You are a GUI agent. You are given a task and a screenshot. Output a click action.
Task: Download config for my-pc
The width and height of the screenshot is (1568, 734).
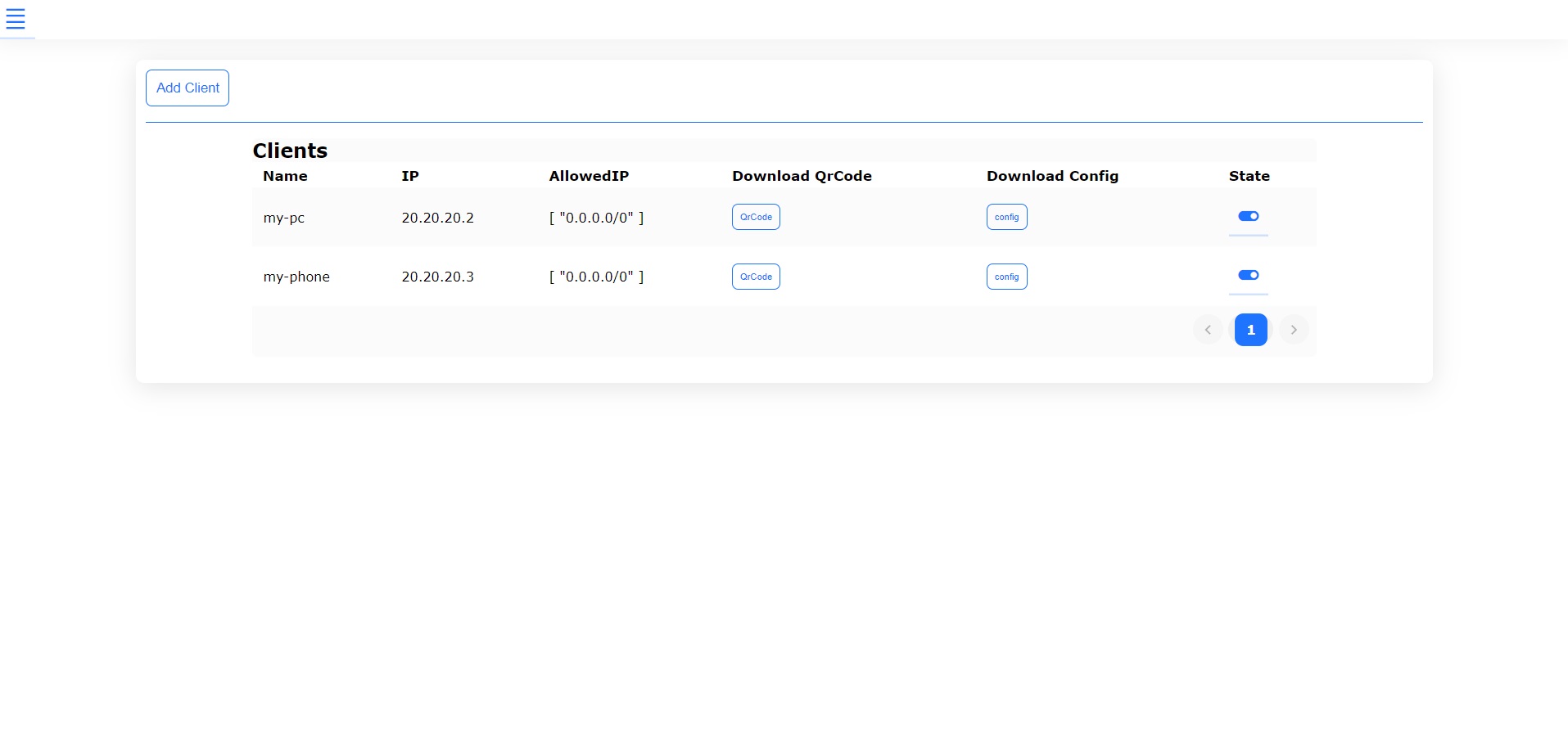point(1006,217)
